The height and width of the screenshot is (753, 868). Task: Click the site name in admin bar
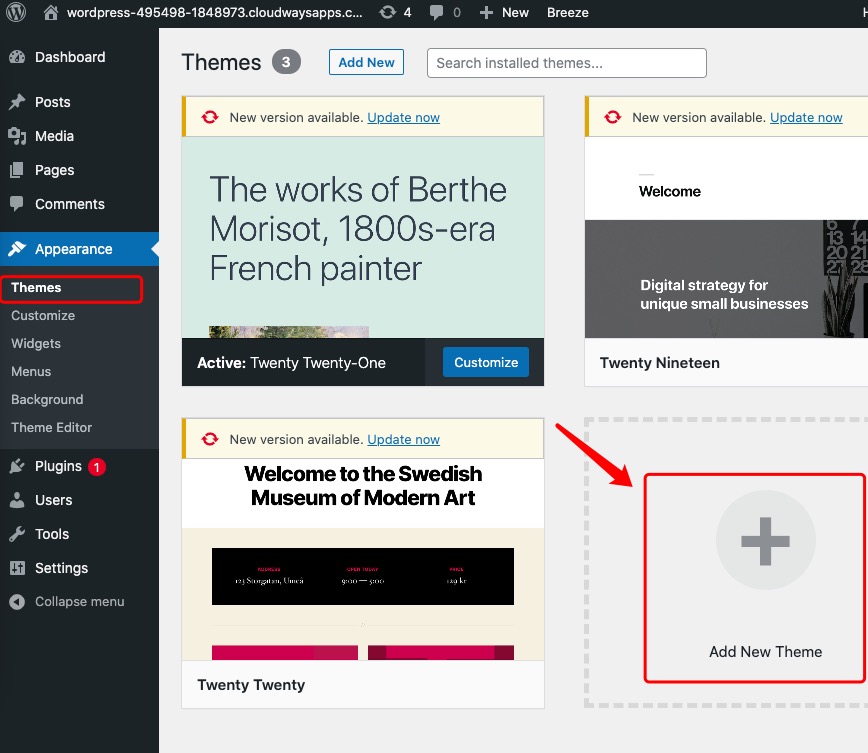click(x=215, y=12)
